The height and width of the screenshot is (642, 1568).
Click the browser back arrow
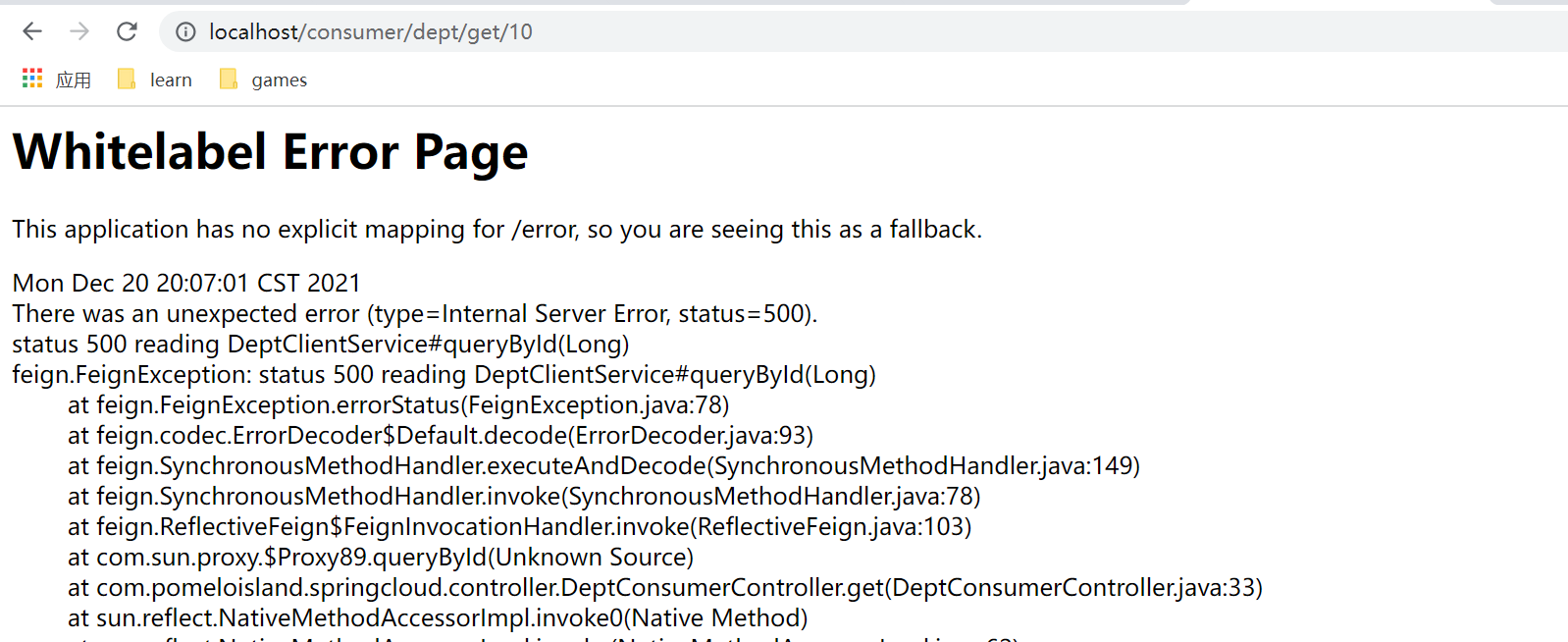point(32,31)
